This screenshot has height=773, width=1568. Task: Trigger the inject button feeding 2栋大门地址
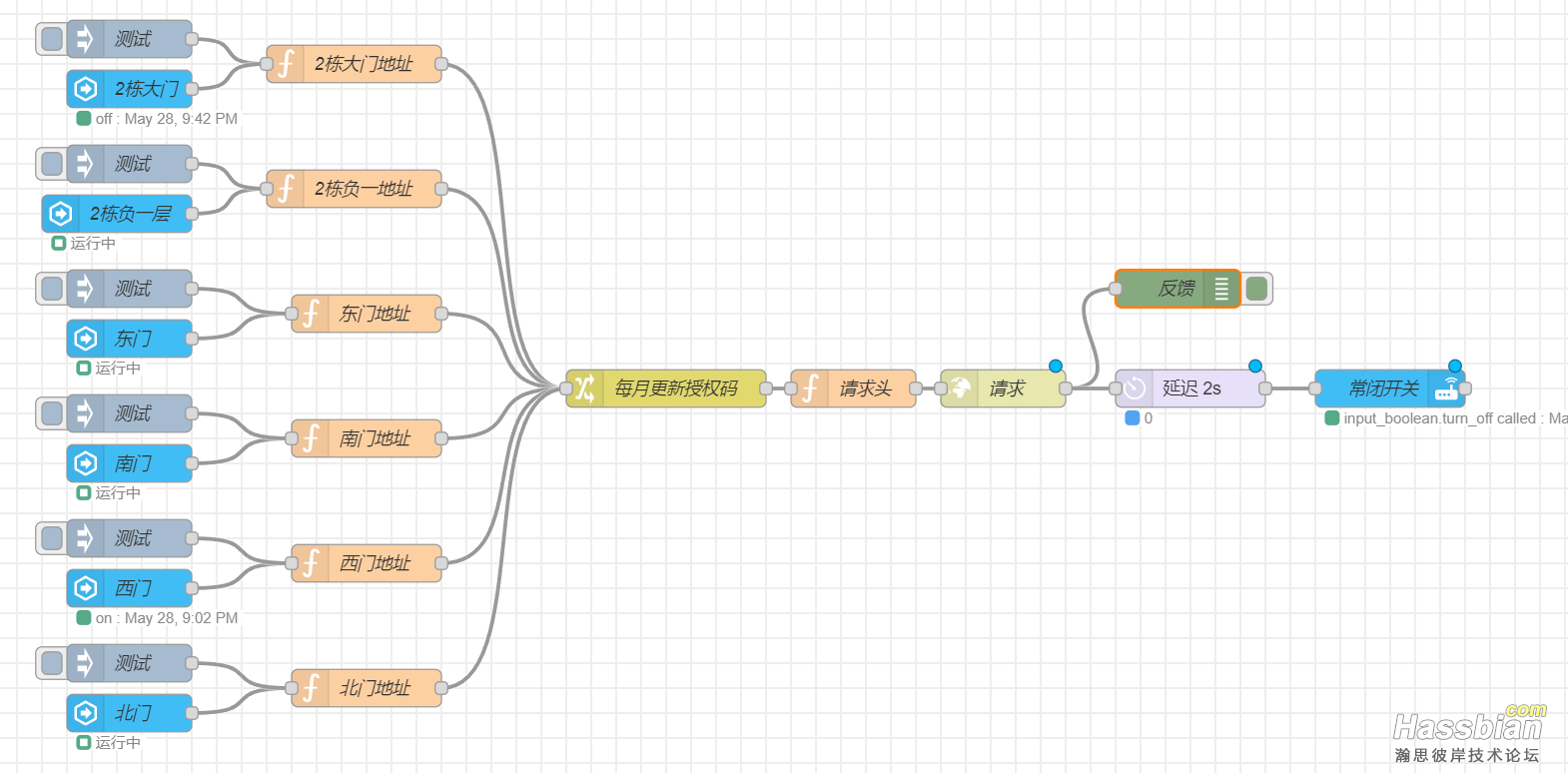coord(52,39)
